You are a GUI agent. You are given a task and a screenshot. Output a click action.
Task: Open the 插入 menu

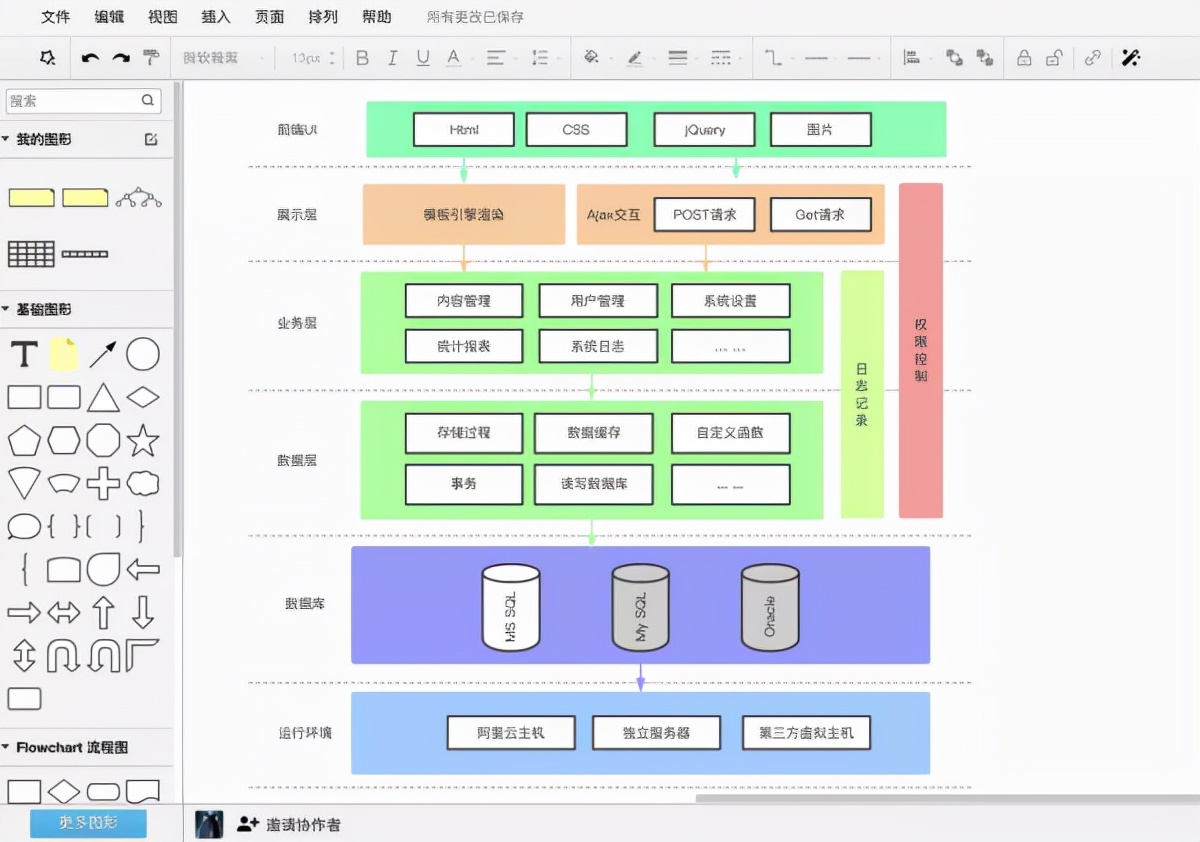215,17
